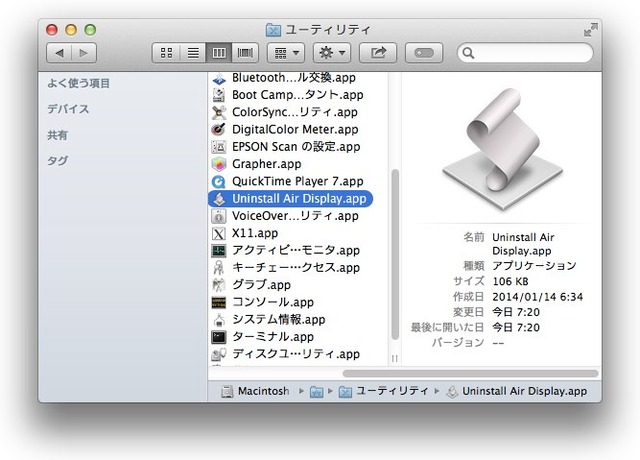Click the Applications folder icon in path bar
The width and height of the screenshot is (640, 460).
[316, 392]
